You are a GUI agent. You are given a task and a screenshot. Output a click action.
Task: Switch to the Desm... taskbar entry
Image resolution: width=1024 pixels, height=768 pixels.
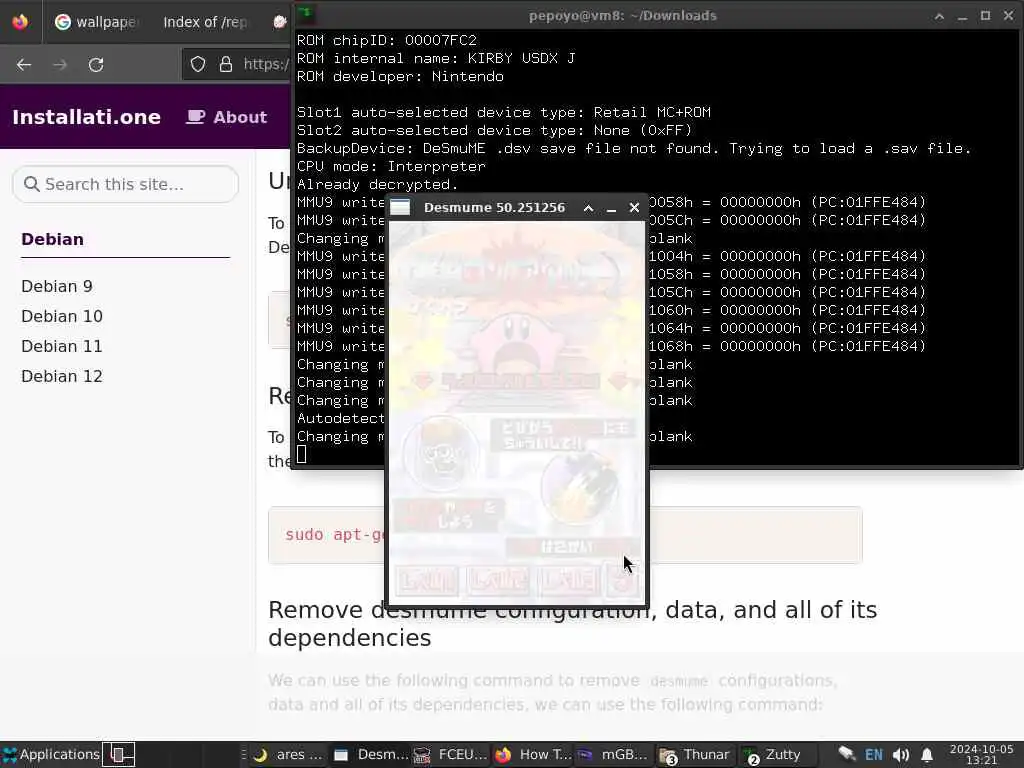[x=370, y=754]
